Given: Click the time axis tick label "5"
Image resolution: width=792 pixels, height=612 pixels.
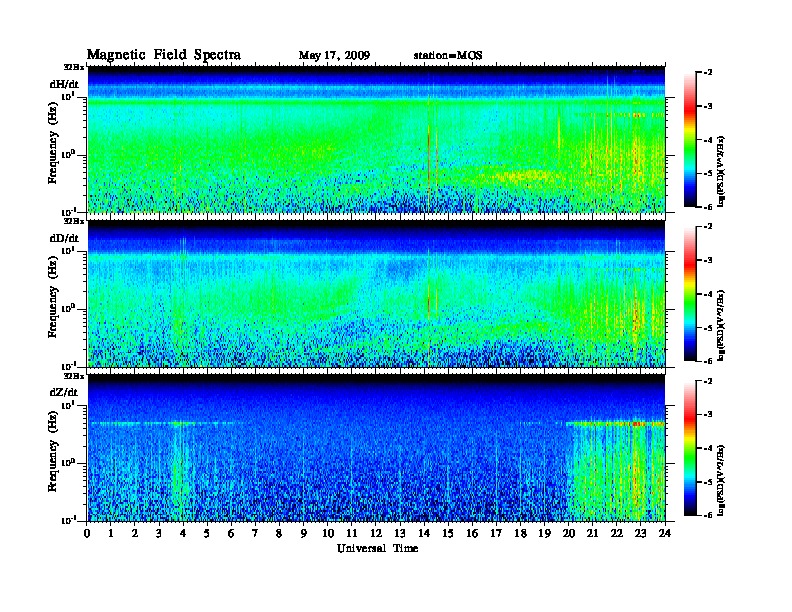Looking at the screenshot, I should click(207, 533).
